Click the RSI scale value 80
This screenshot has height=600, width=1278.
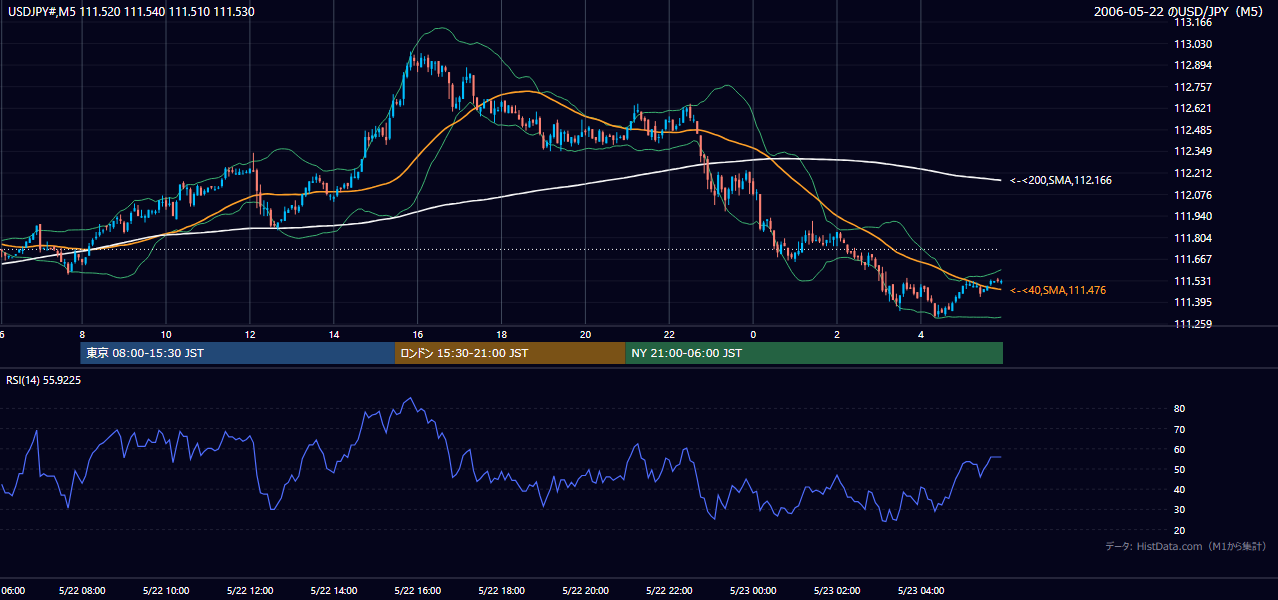[1179, 409]
